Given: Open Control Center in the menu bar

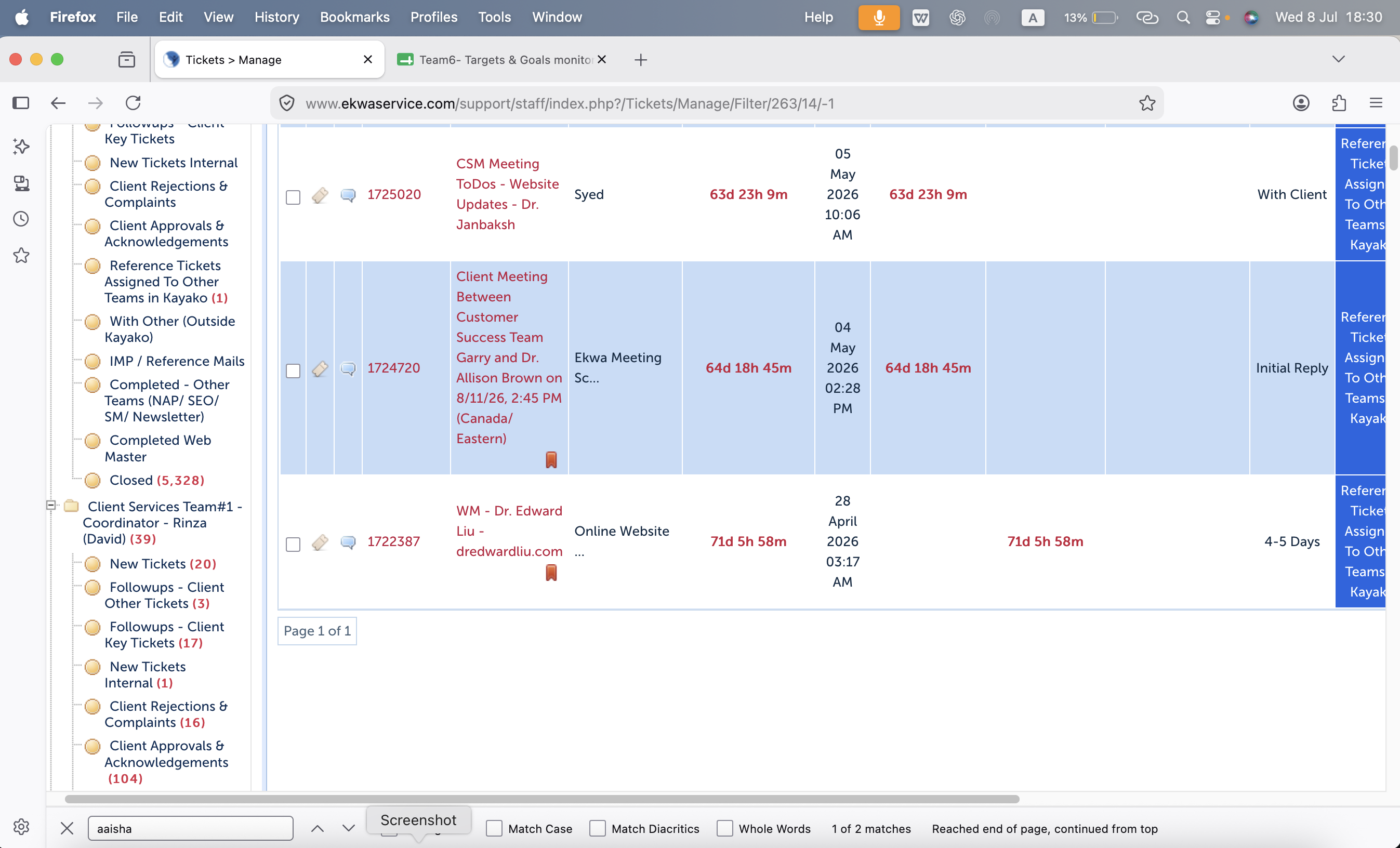Looking at the screenshot, I should pos(1213,17).
